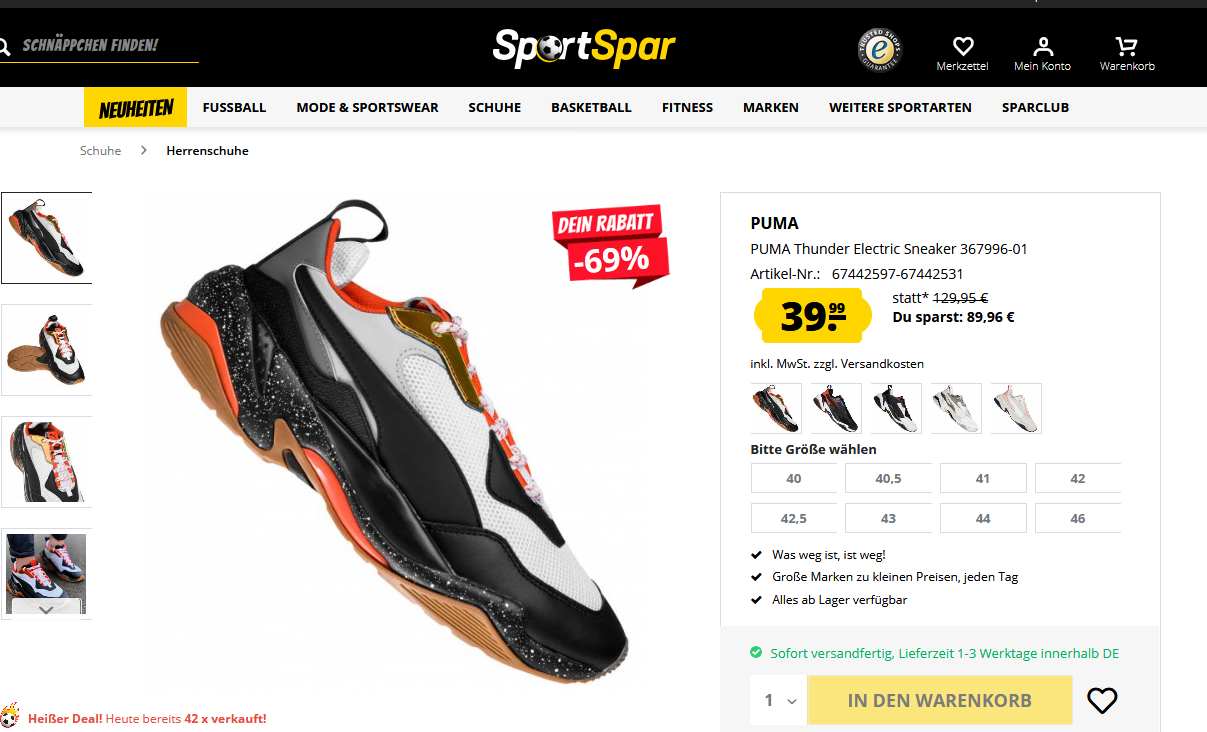Open the Warenkorb cart icon
Screen dimensions: 1207x732
pos(1127,46)
